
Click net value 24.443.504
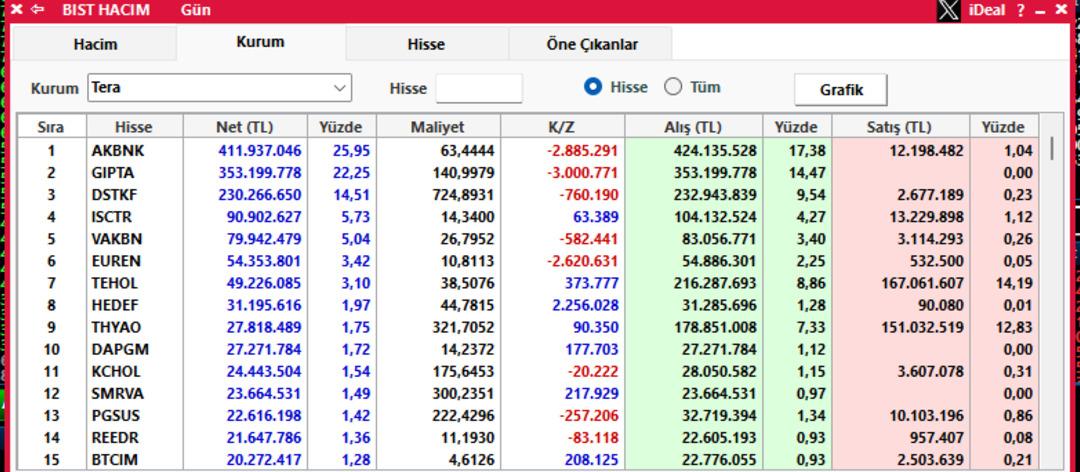coord(264,371)
